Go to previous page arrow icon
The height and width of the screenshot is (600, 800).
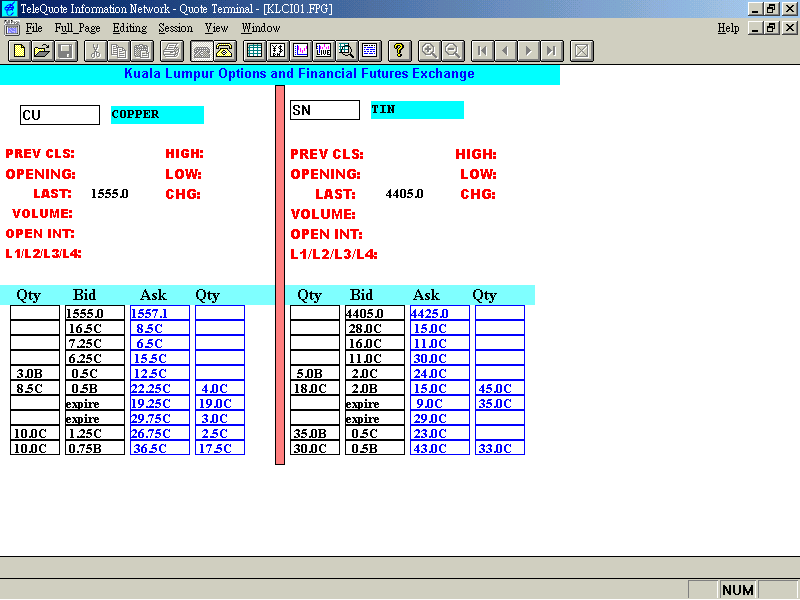pos(505,51)
